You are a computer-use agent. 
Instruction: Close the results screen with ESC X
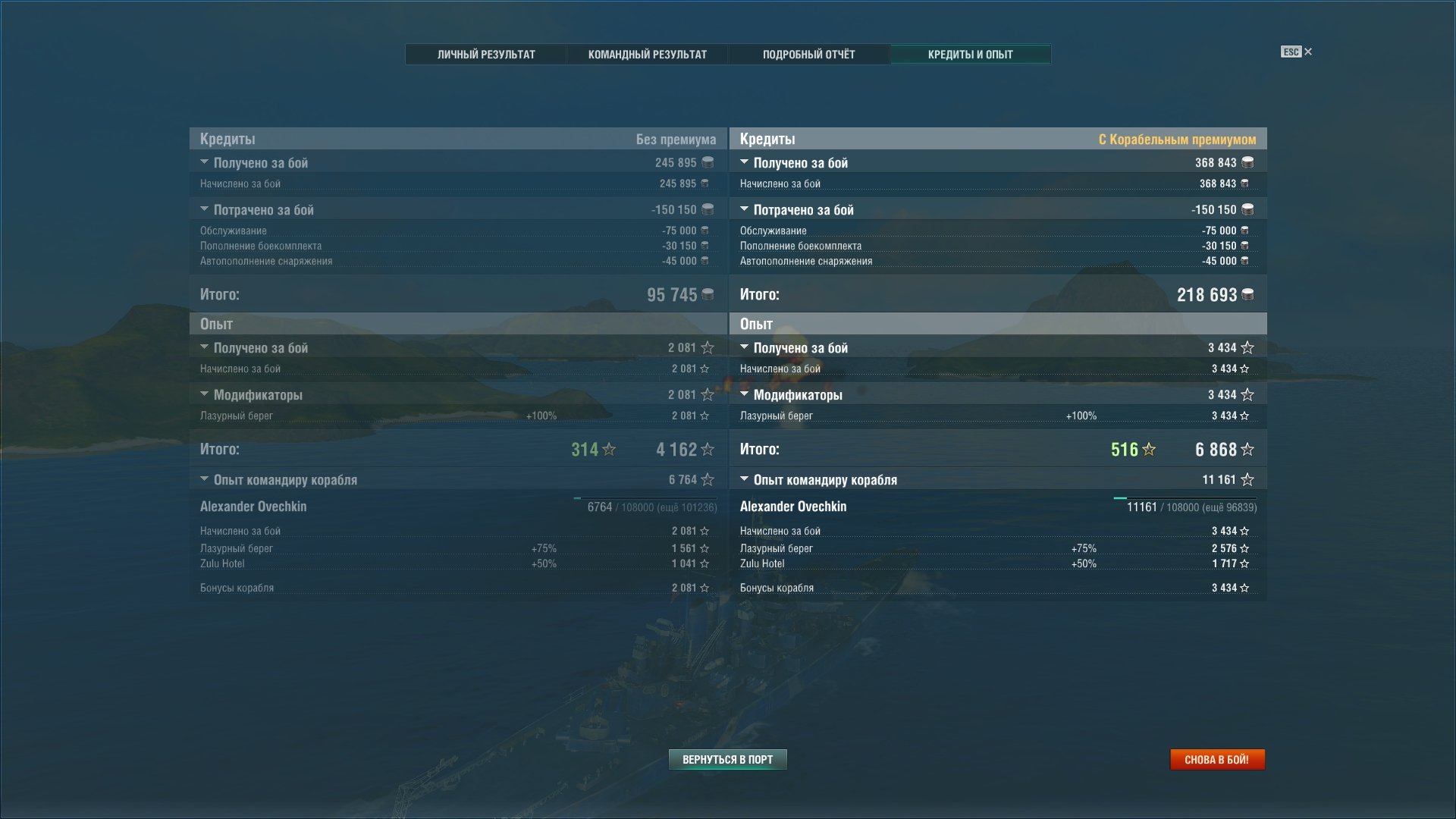pos(1297,52)
